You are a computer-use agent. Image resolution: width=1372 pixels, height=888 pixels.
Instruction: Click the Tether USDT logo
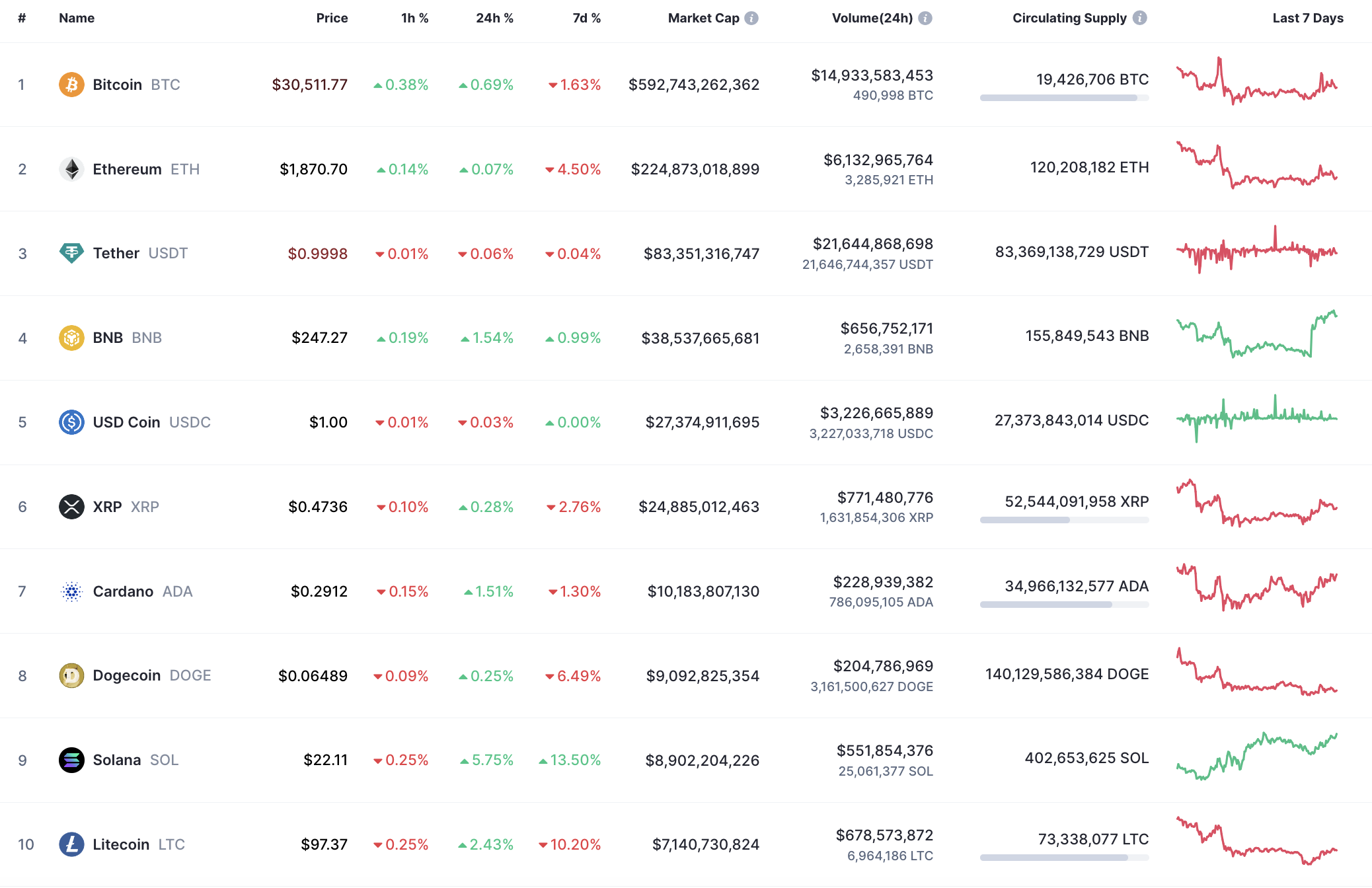click(x=72, y=253)
